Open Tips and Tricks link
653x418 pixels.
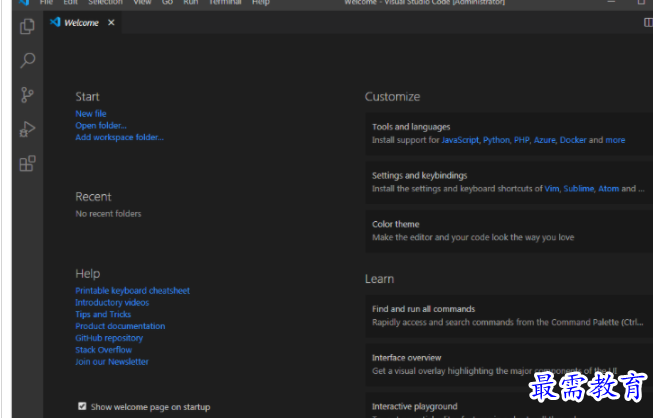coord(103,314)
